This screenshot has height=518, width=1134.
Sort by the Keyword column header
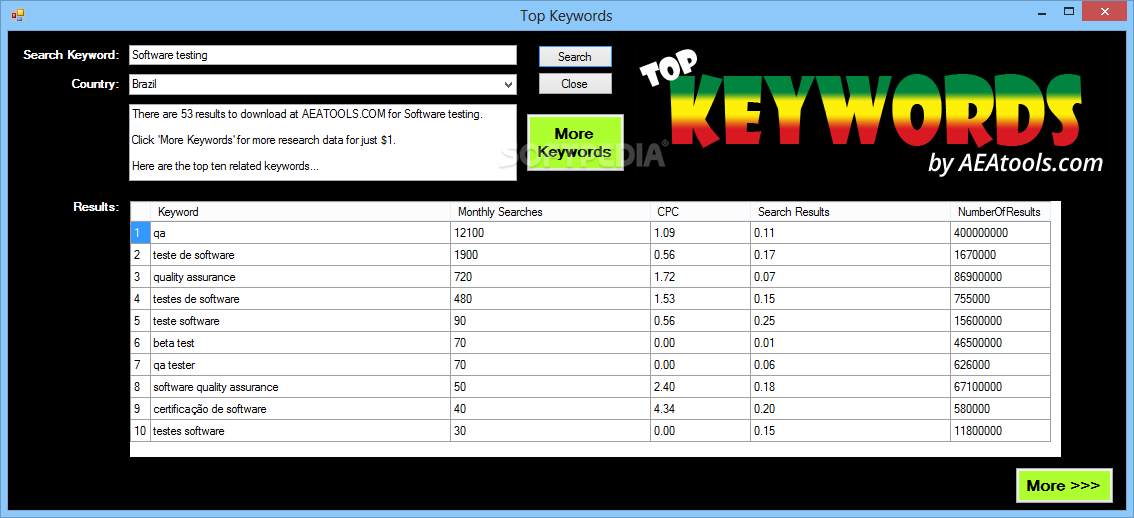[300, 212]
